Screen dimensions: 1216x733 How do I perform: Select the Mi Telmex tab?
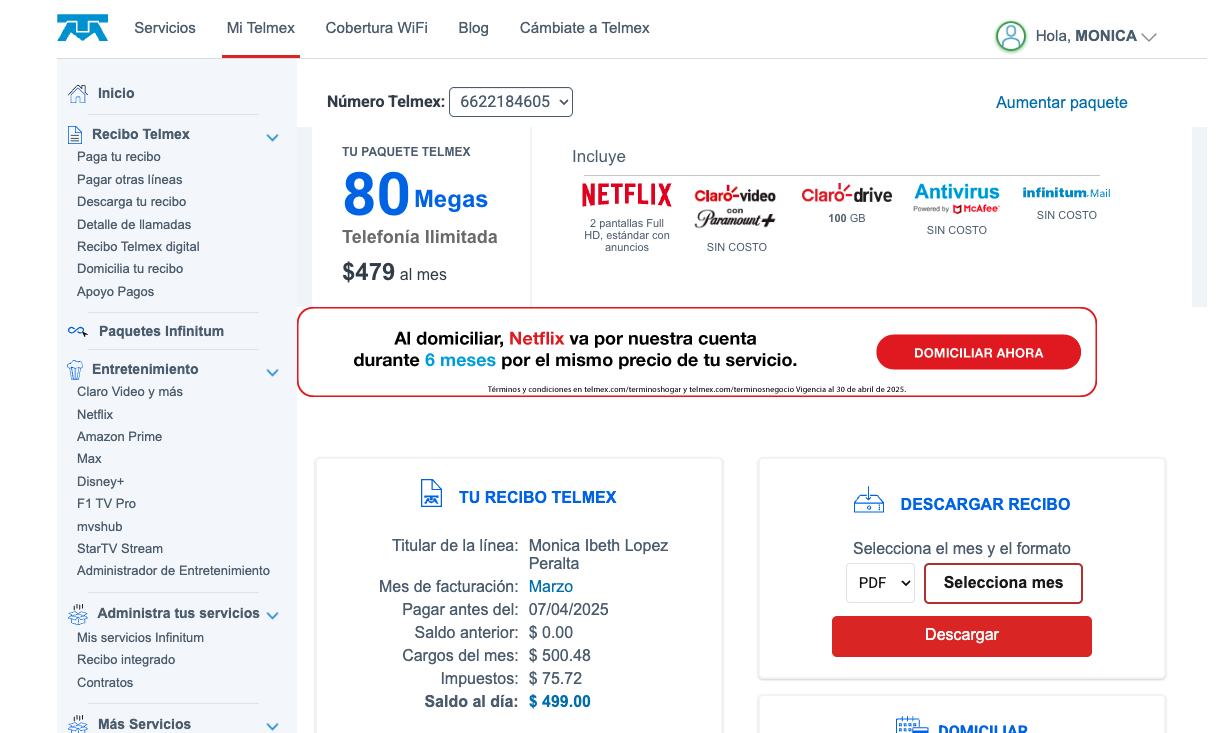(x=261, y=28)
